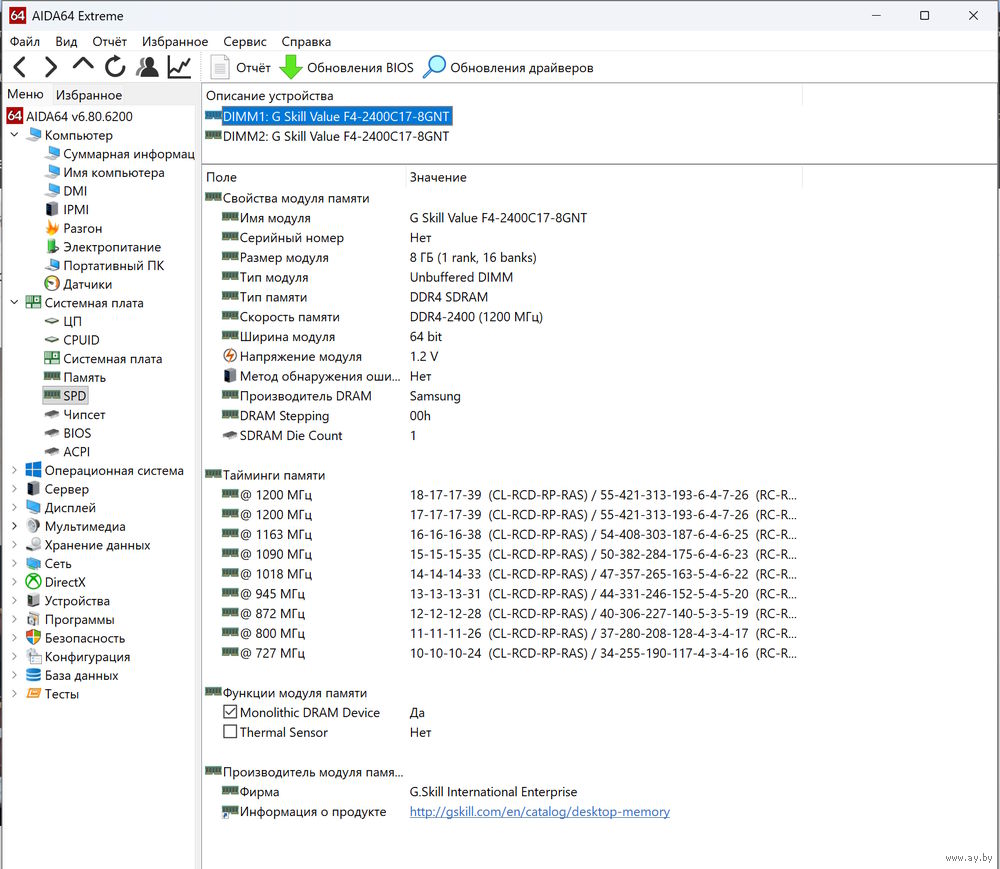Click the Up level arrow icon
The width and height of the screenshot is (1000, 869).
coord(83,66)
